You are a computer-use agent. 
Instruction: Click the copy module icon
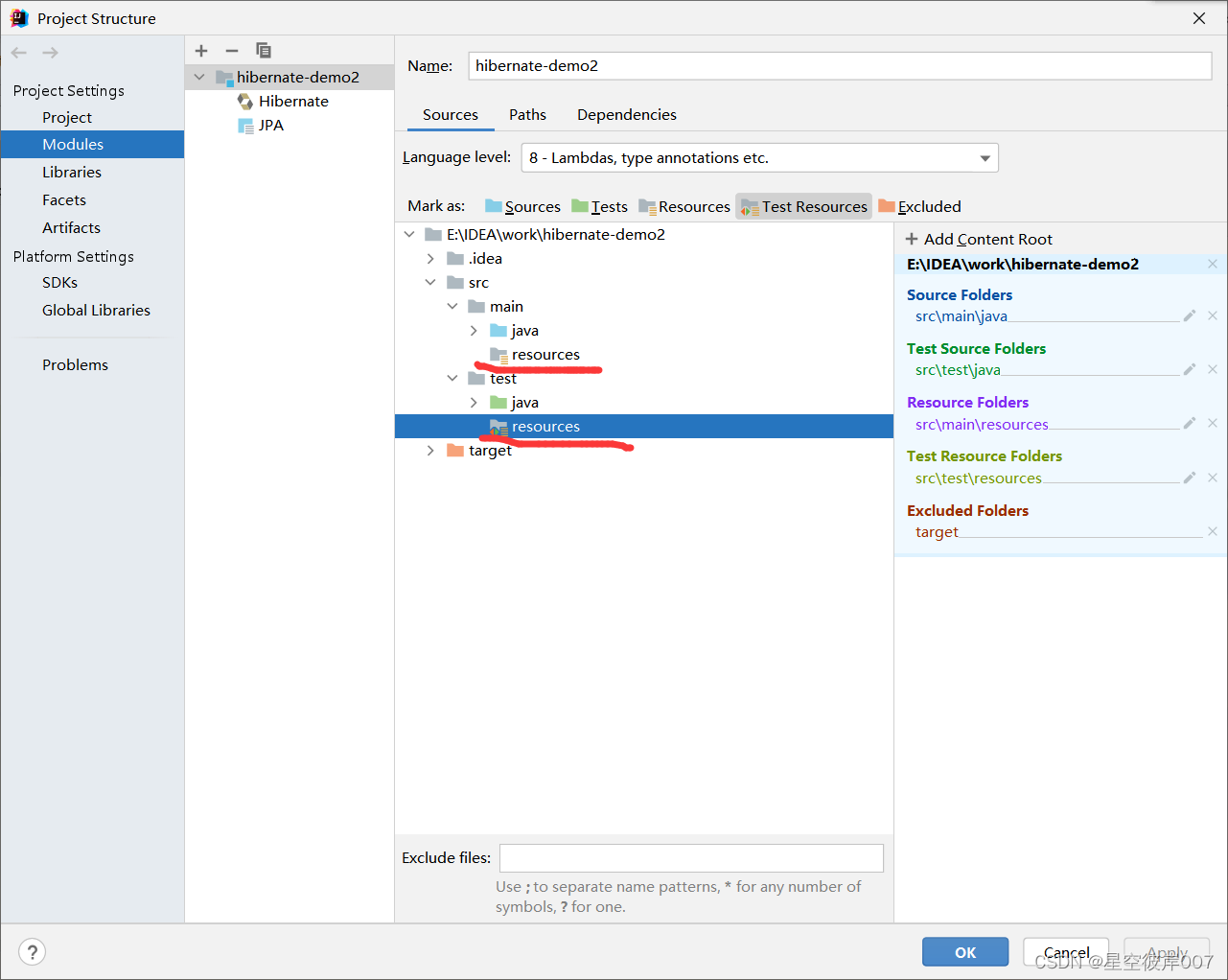pyautogui.click(x=264, y=50)
